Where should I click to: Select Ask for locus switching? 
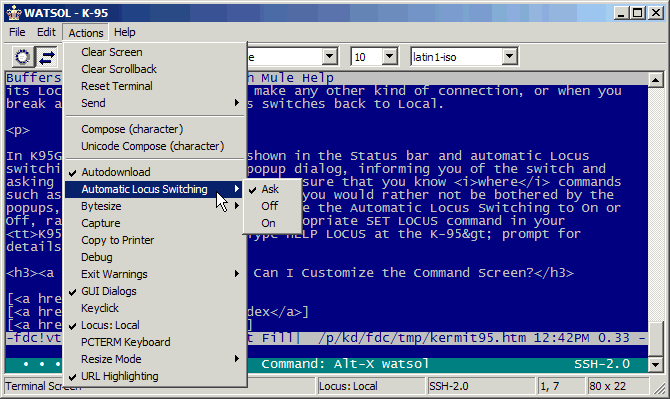coord(272,189)
